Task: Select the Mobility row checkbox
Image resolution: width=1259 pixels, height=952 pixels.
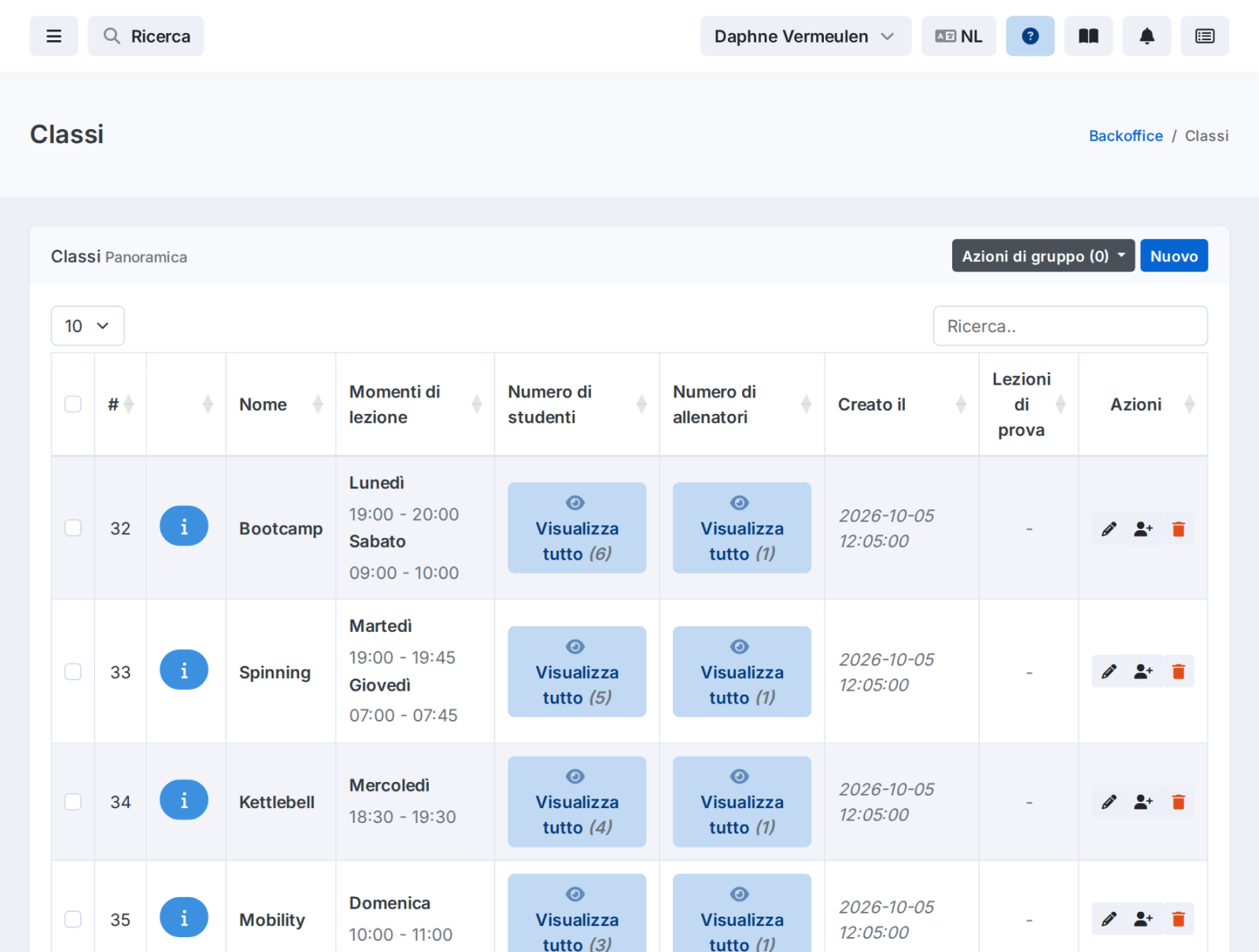Action: click(73, 919)
